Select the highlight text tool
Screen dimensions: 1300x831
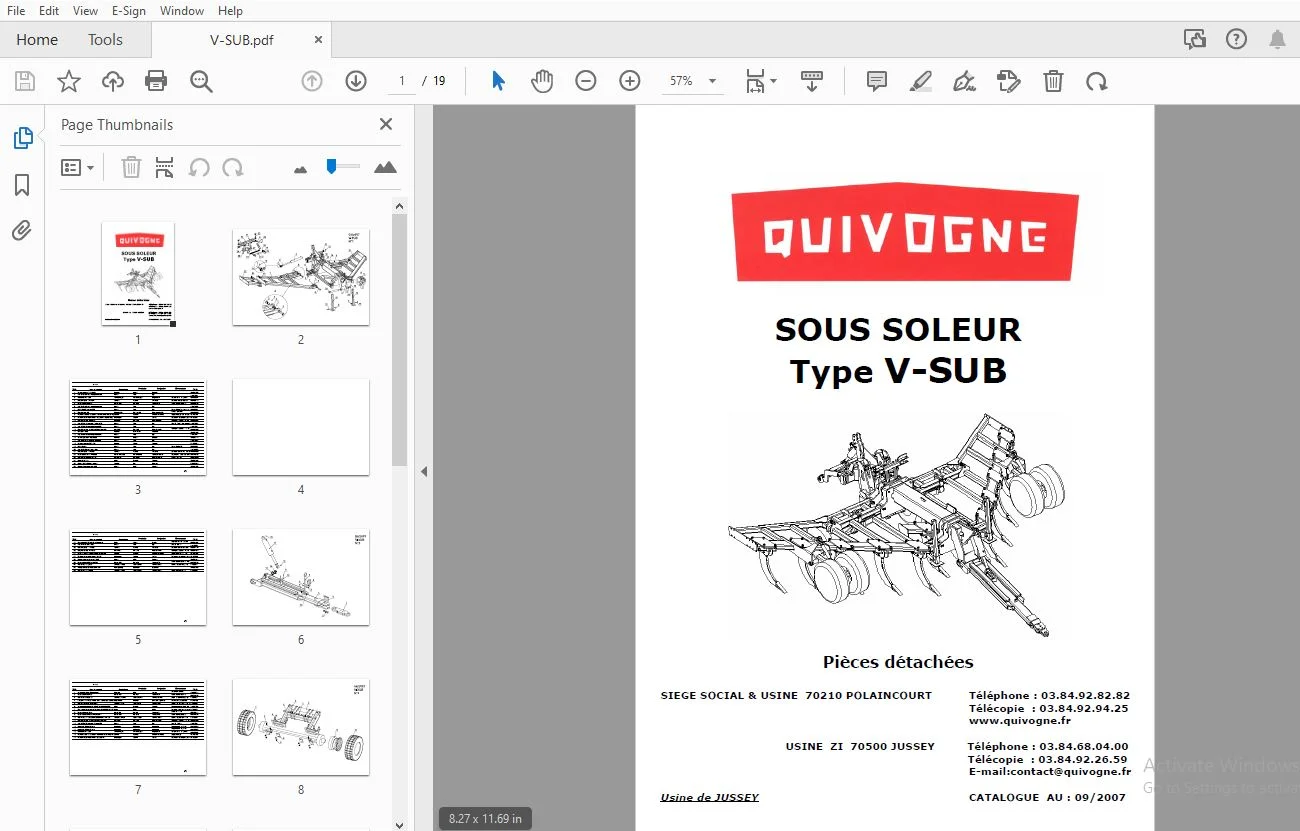click(x=921, y=81)
